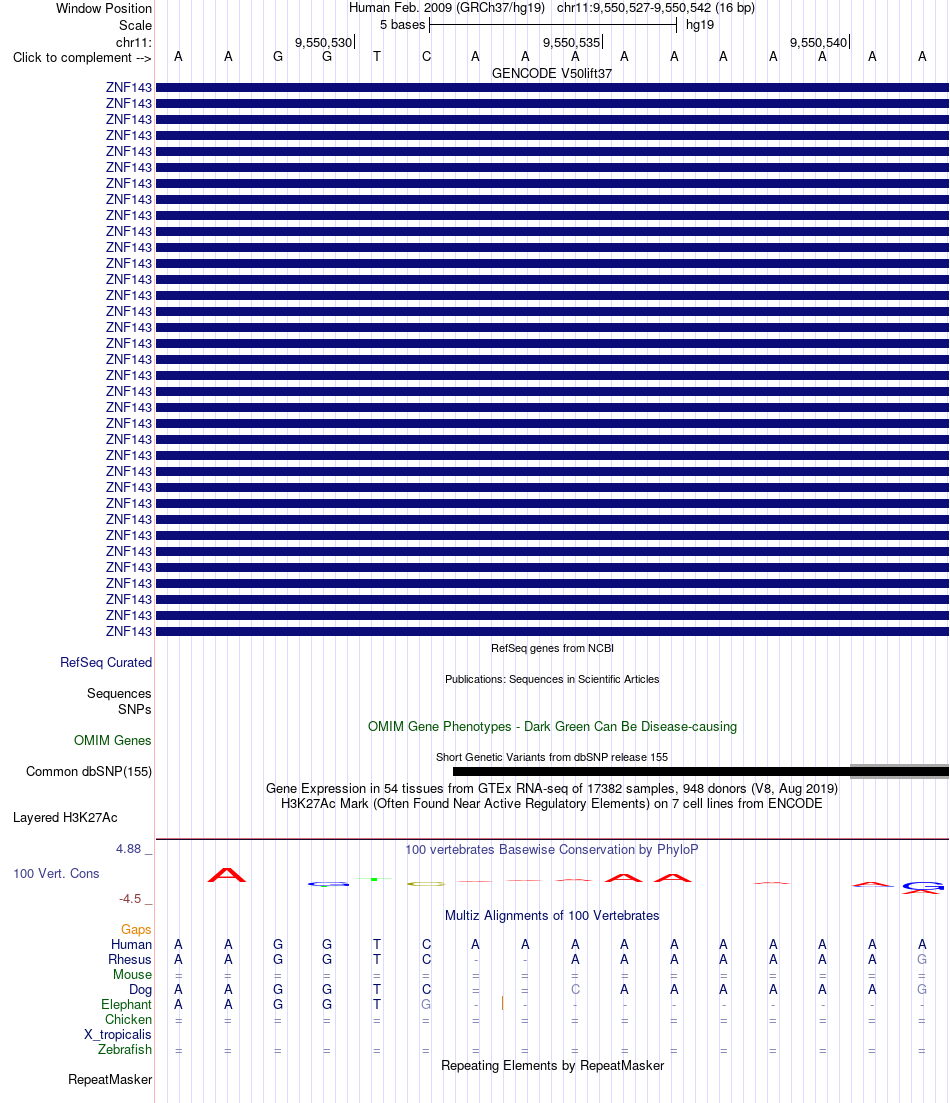The image size is (950, 1103).
Task: Click the 9,550,530 ruler position mark
Action: 324,42
